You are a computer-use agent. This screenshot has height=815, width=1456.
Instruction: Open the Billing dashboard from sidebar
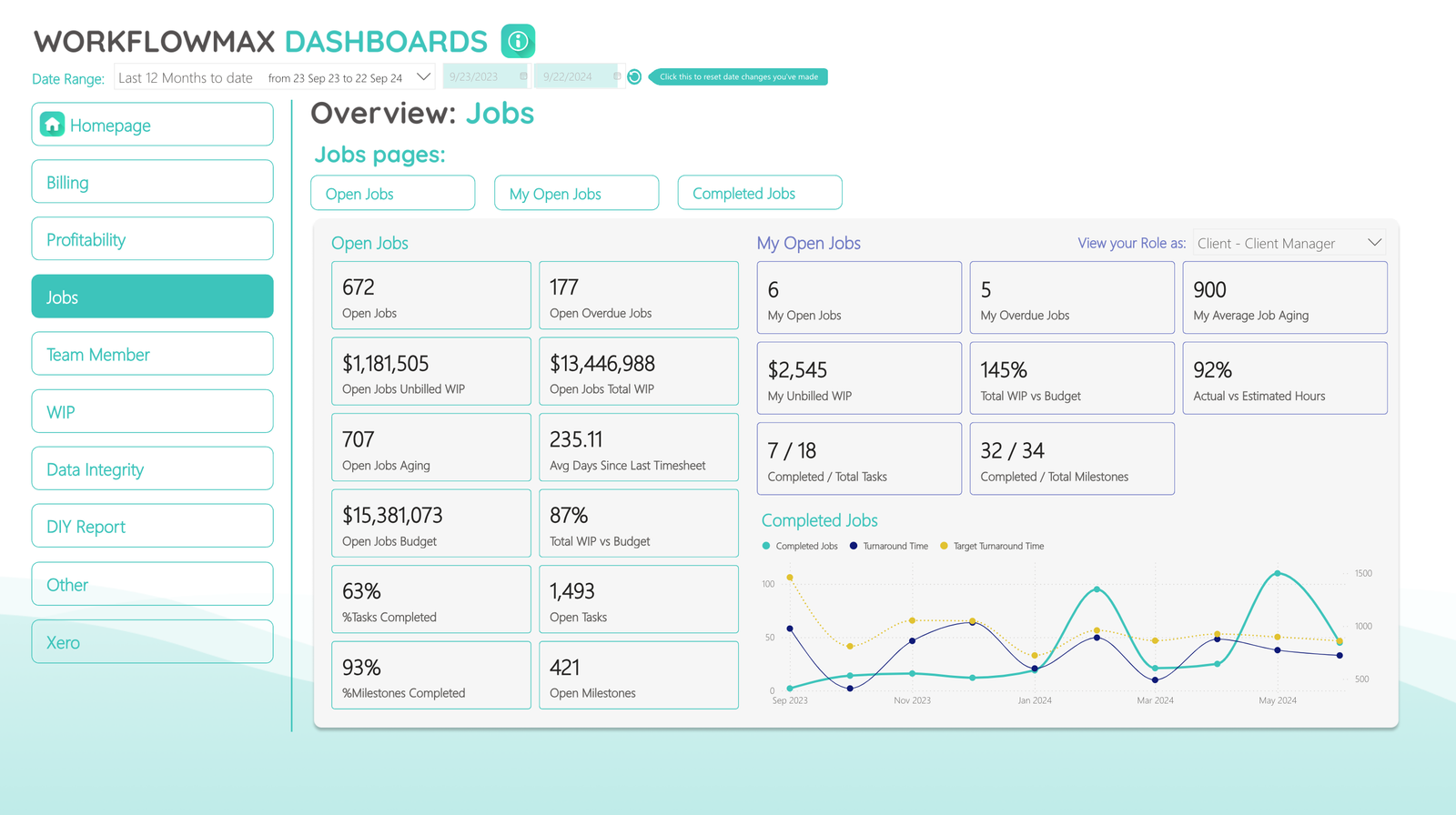tap(152, 182)
